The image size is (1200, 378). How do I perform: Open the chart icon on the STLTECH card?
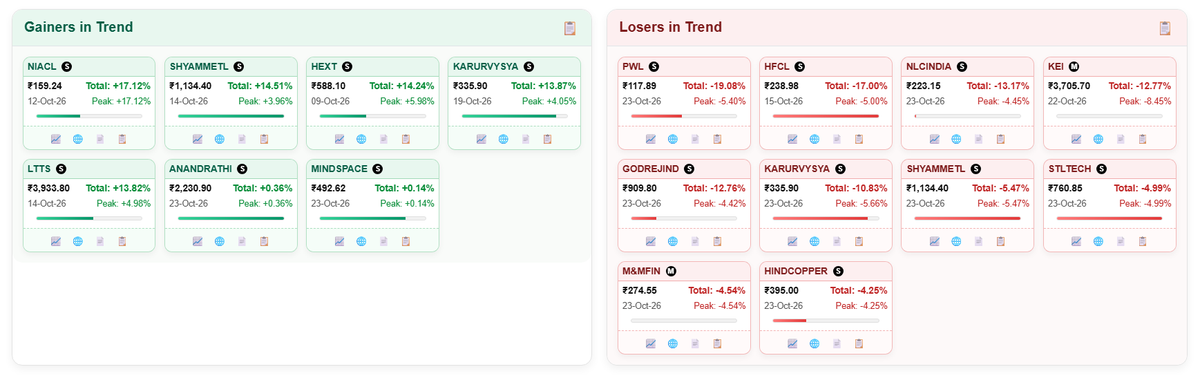pos(1077,241)
